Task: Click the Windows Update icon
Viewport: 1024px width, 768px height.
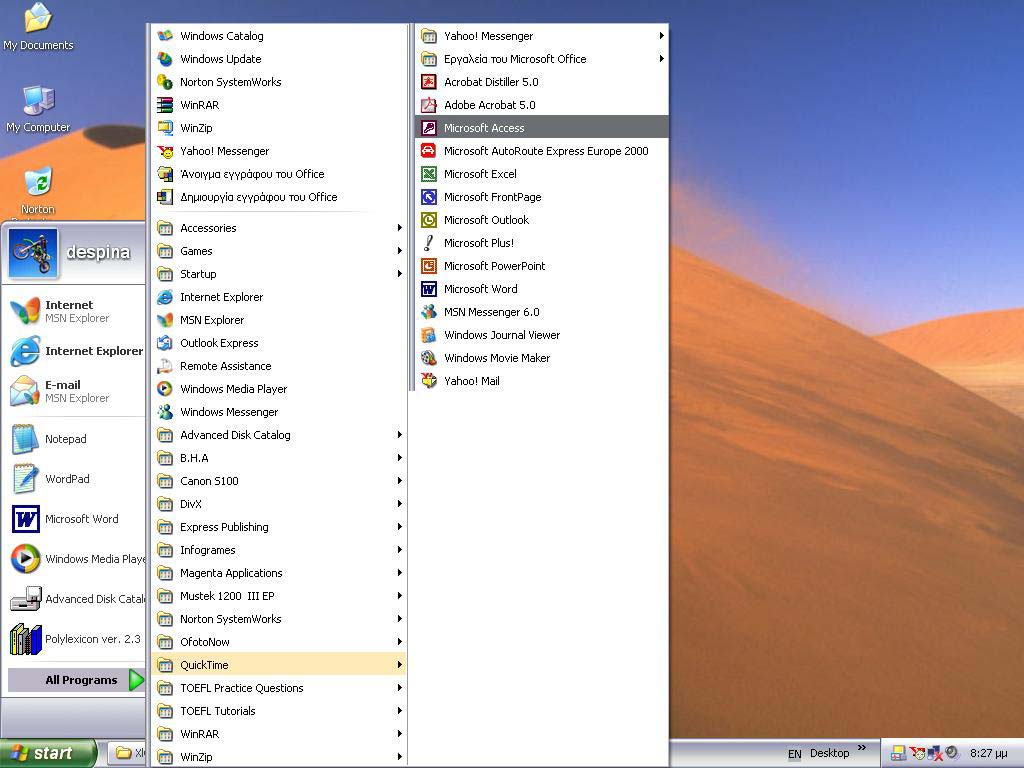Action: [x=165, y=59]
